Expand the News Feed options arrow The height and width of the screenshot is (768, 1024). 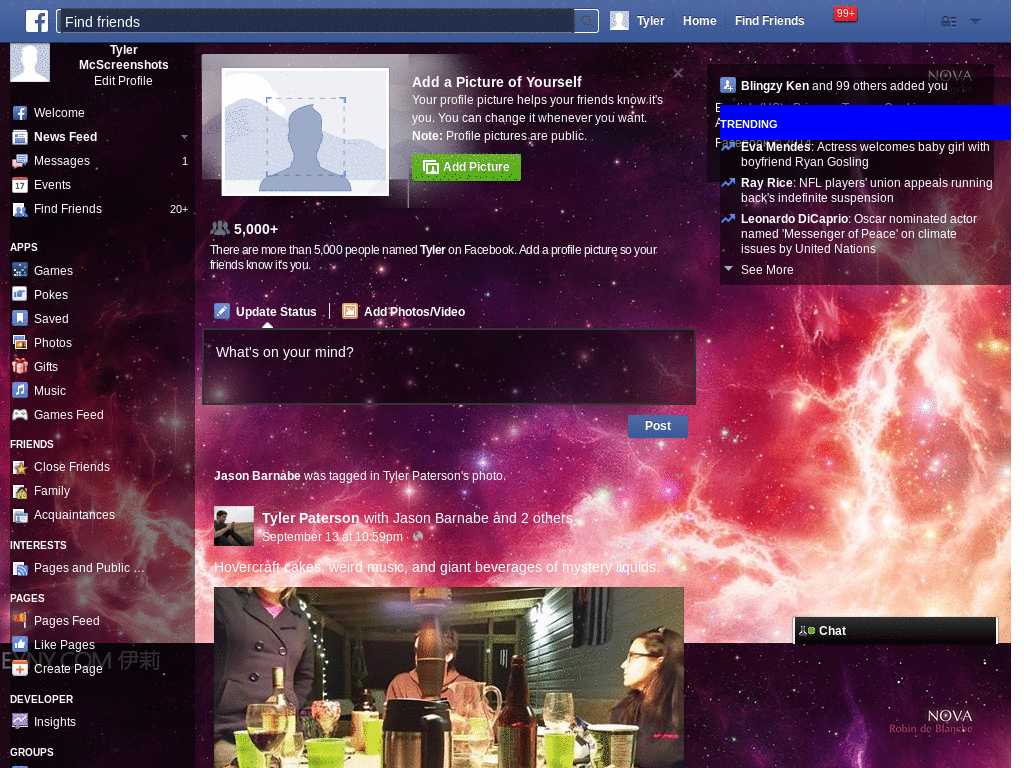184,137
